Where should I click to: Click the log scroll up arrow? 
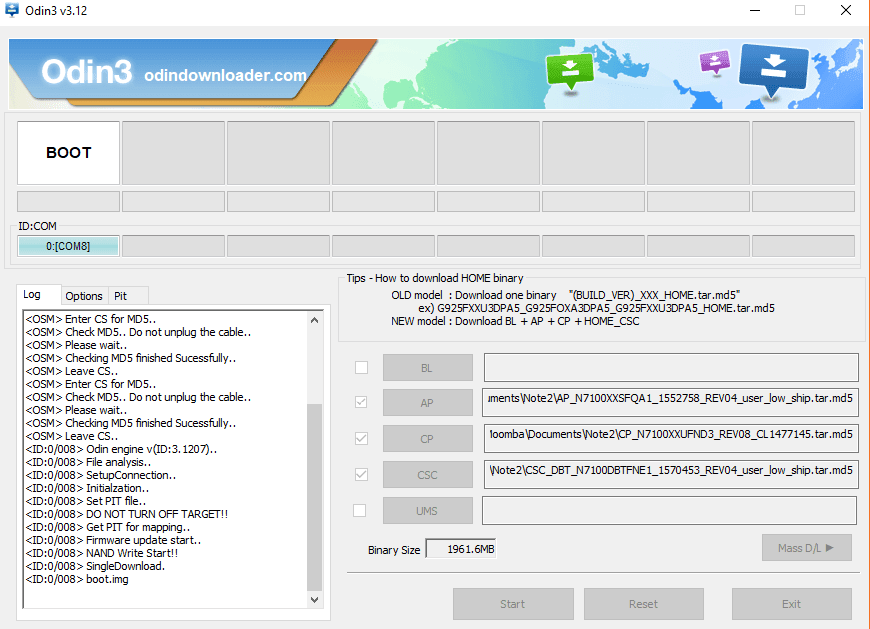click(315, 320)
